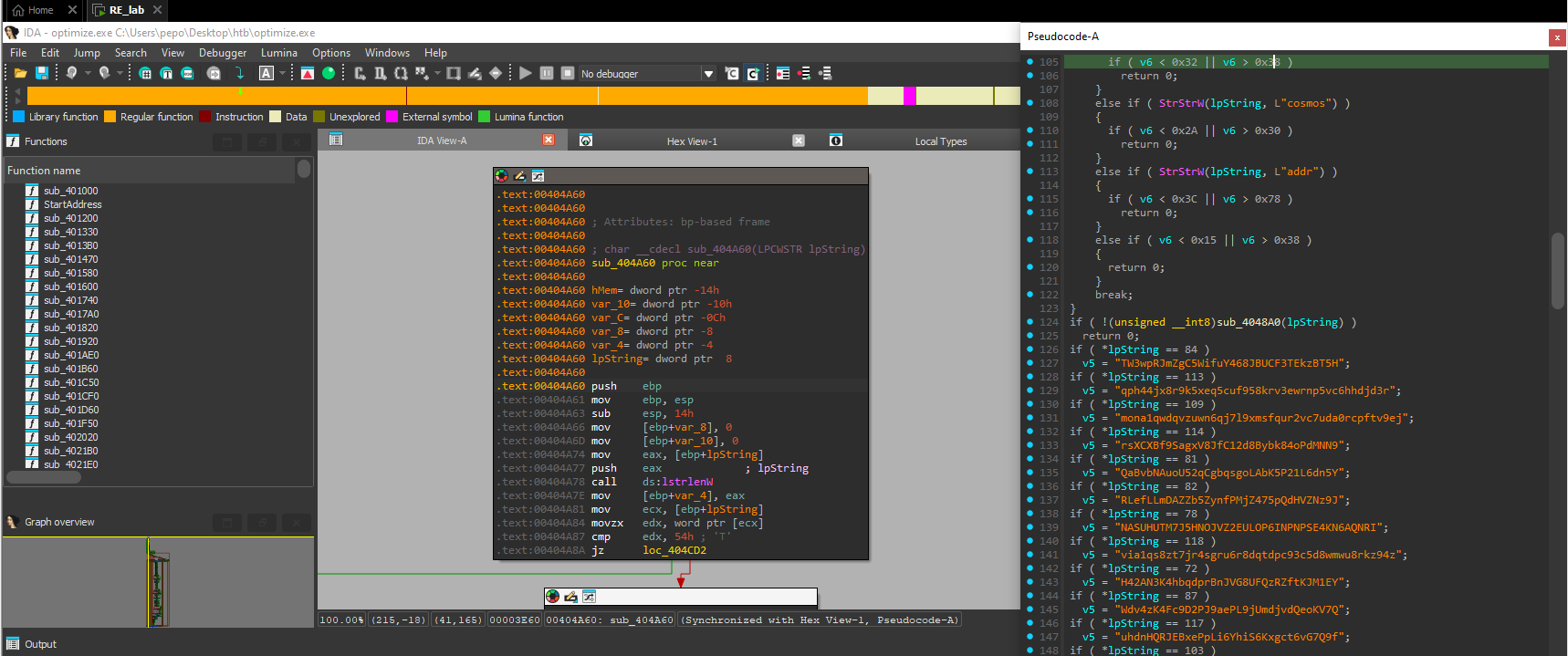Open the dropdown arrow next to A icon

(282, 73)
